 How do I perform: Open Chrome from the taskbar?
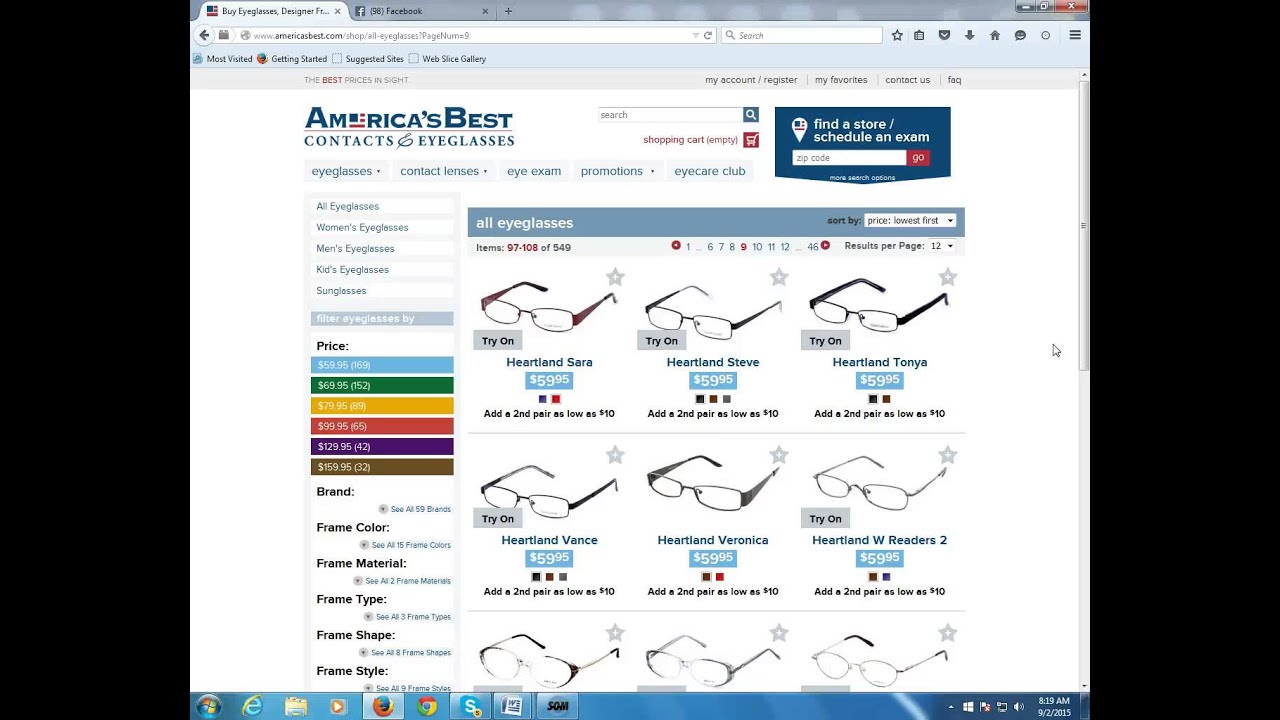(427, 706)
